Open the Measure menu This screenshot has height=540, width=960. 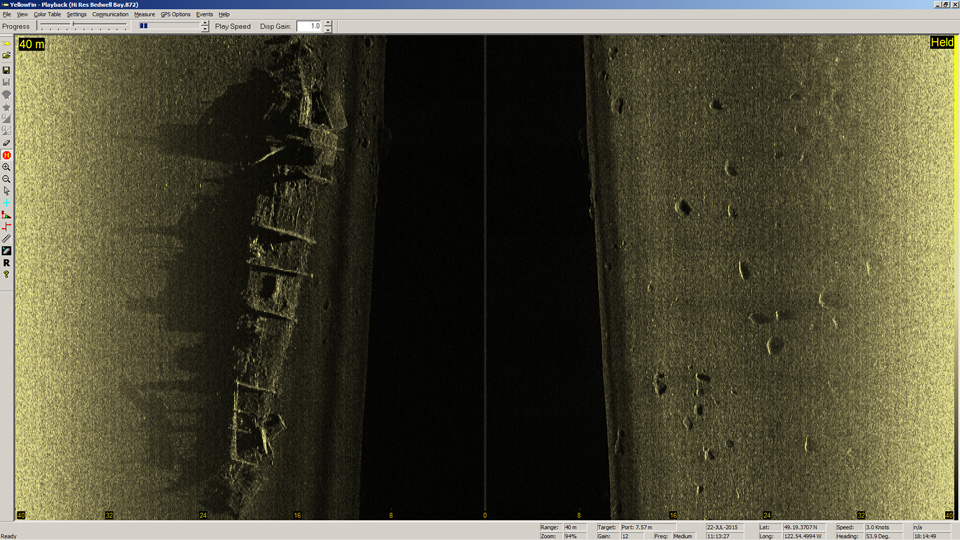144,14
